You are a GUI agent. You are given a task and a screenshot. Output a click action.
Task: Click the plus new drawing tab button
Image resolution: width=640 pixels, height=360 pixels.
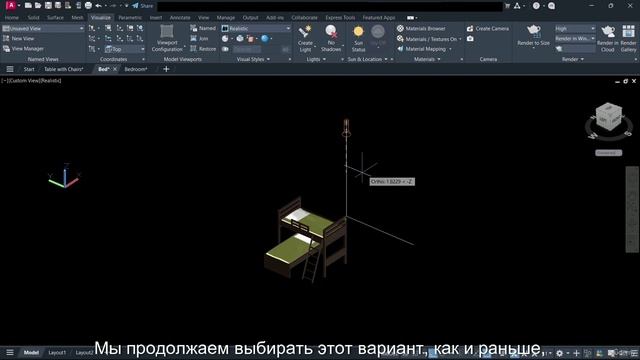coord(166,69)
